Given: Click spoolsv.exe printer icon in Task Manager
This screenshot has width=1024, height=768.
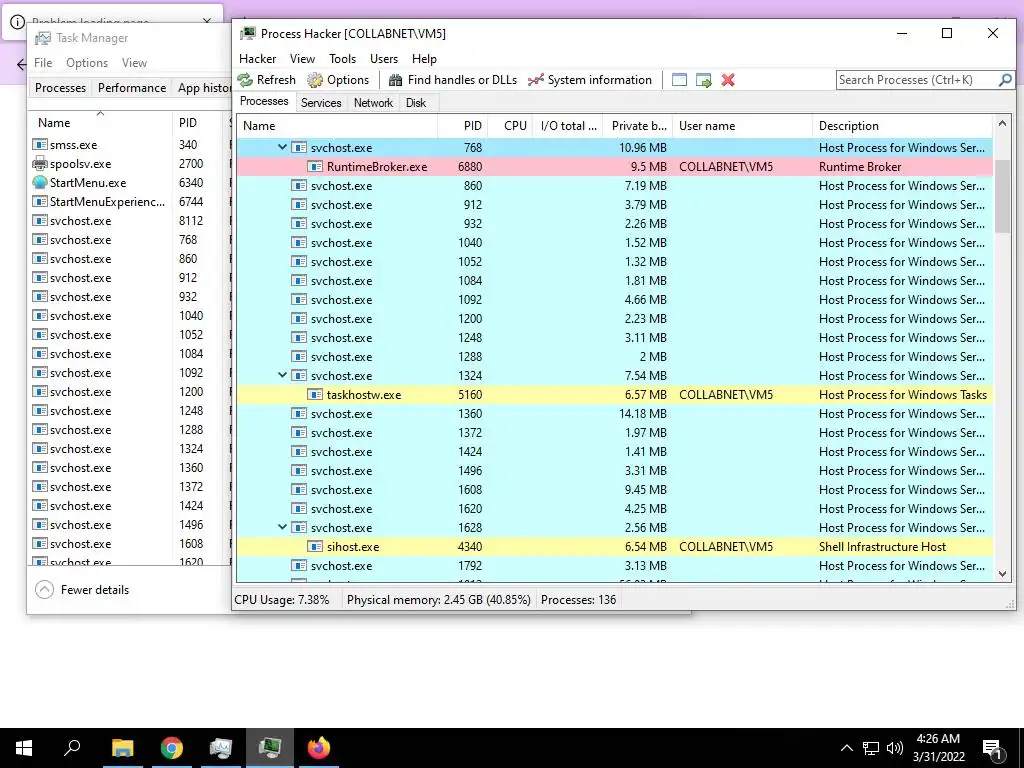Looking at the screenshot, I should tap(40, 163).
